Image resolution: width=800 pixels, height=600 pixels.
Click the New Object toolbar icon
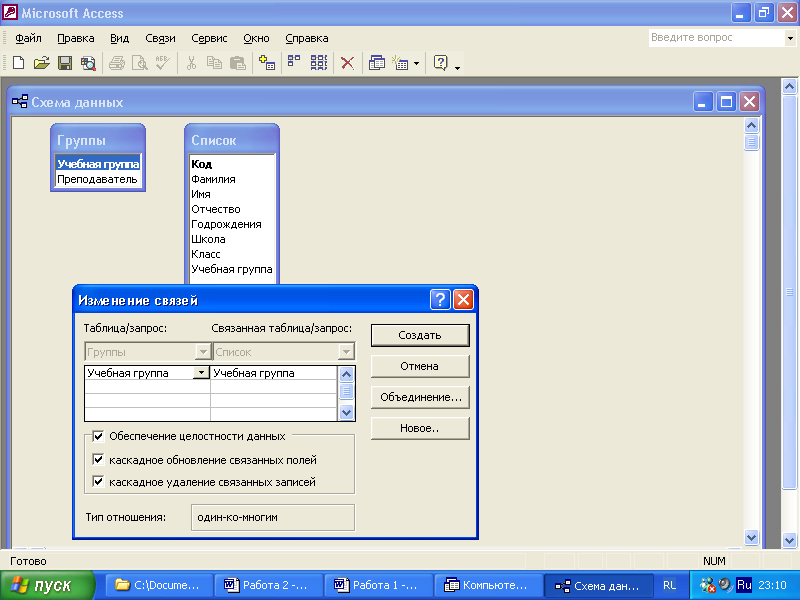(x=401, y=63)
